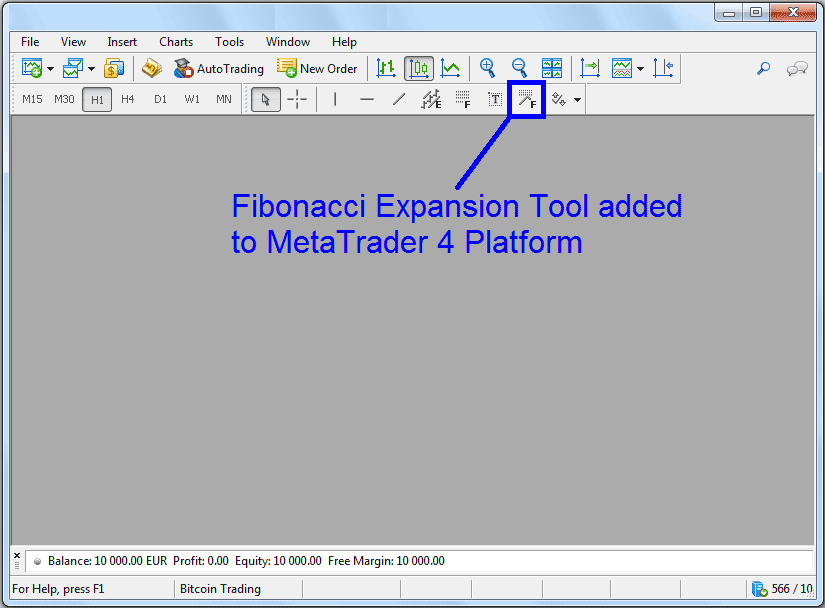Screen dimensions: 825x608
Task: Maximize the MetaTrader window
Action: 756,13
